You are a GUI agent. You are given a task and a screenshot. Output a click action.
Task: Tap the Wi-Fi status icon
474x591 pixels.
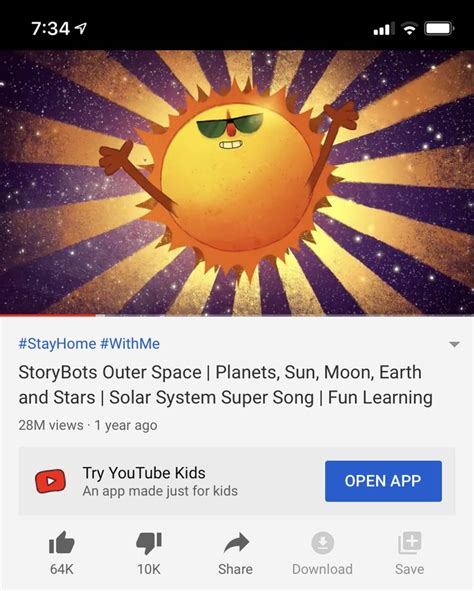click(x=409, y=29)
